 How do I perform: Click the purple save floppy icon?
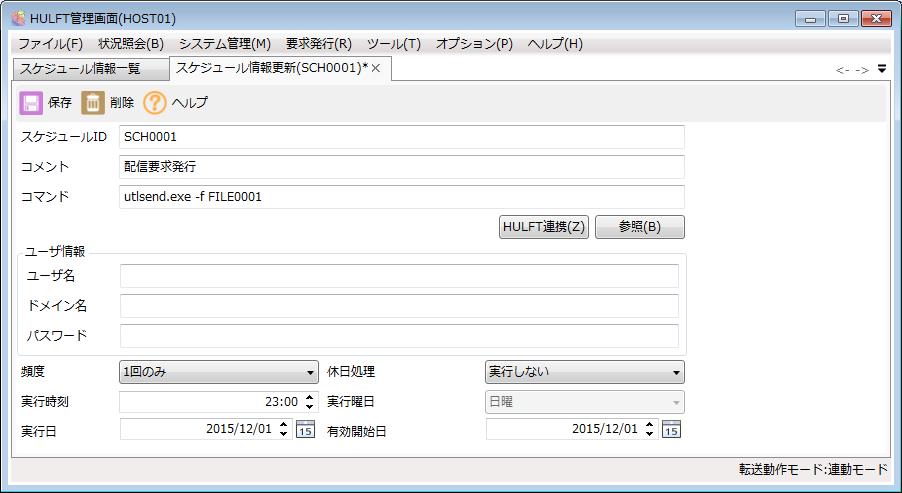tap(31, 103)
